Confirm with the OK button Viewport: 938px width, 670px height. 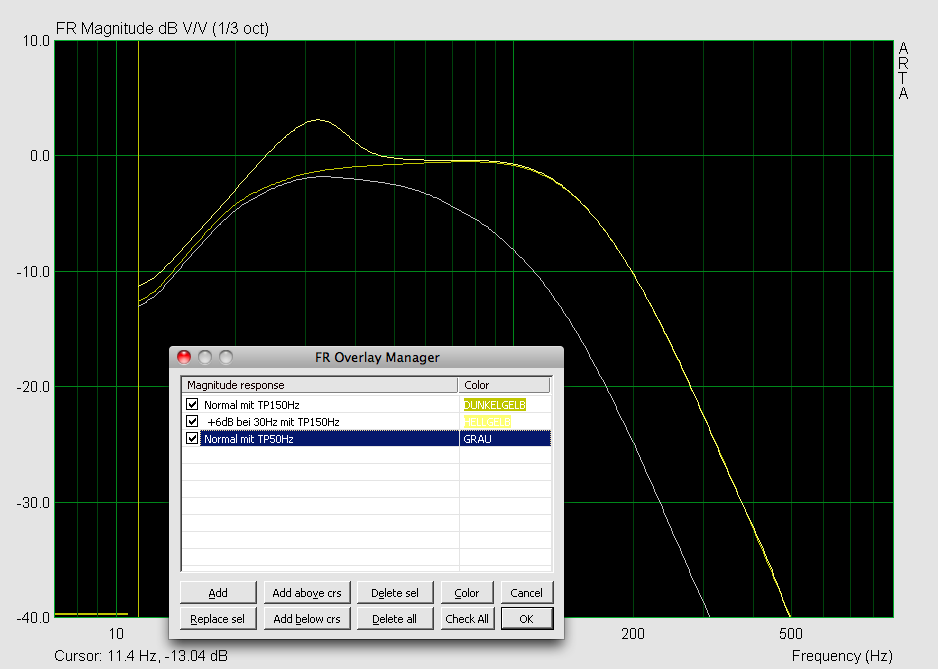pos(526,619)
